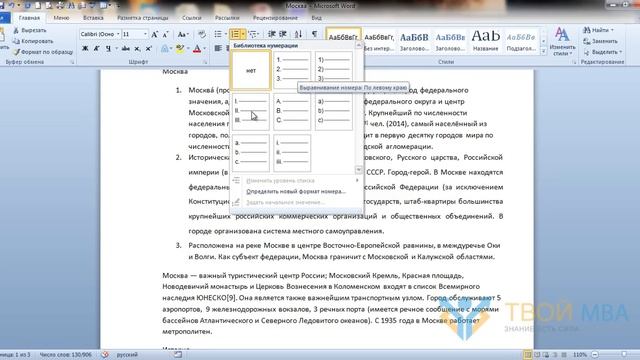Click the align left button
This screenshot has height=360, width=640.
click(x=218, y=49)
